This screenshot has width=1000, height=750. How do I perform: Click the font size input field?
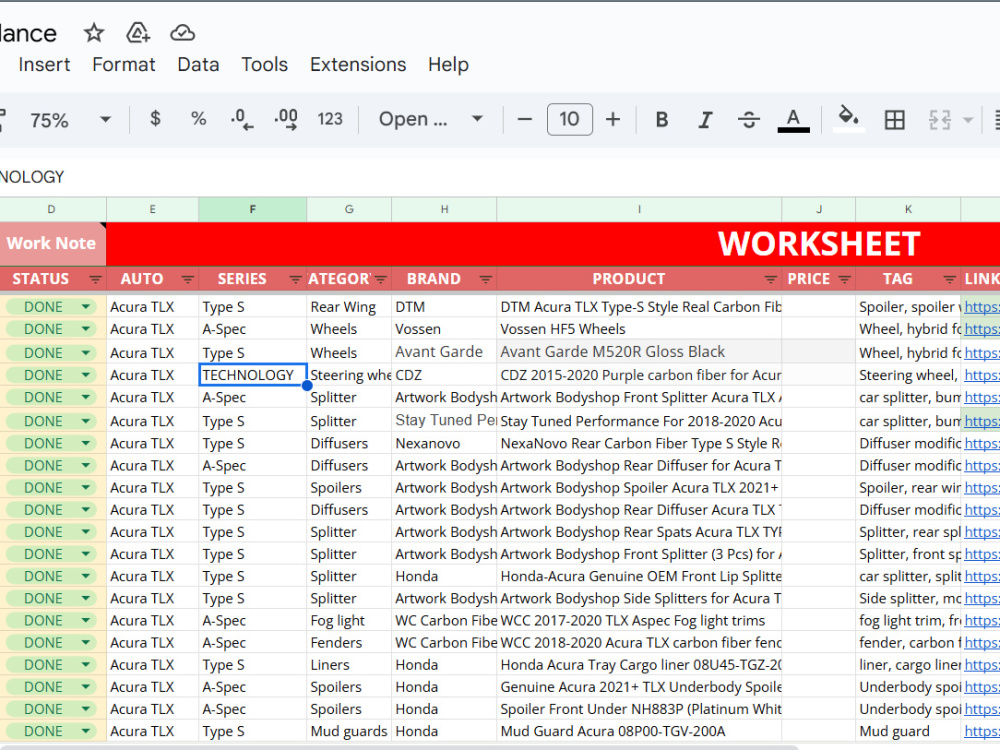[x=570, y=119]
